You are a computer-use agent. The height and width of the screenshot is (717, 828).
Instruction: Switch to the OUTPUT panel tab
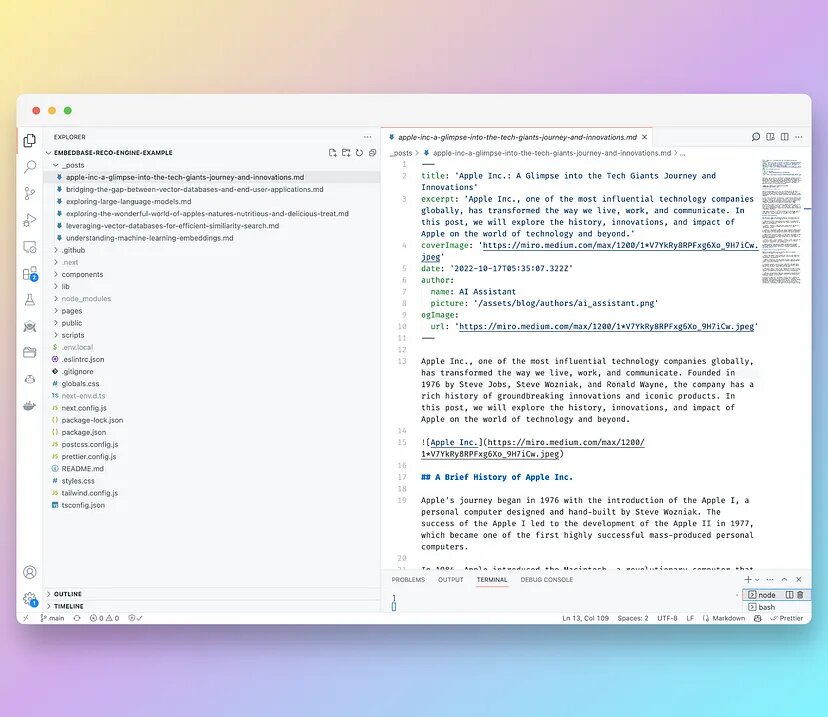pos(450,579)
